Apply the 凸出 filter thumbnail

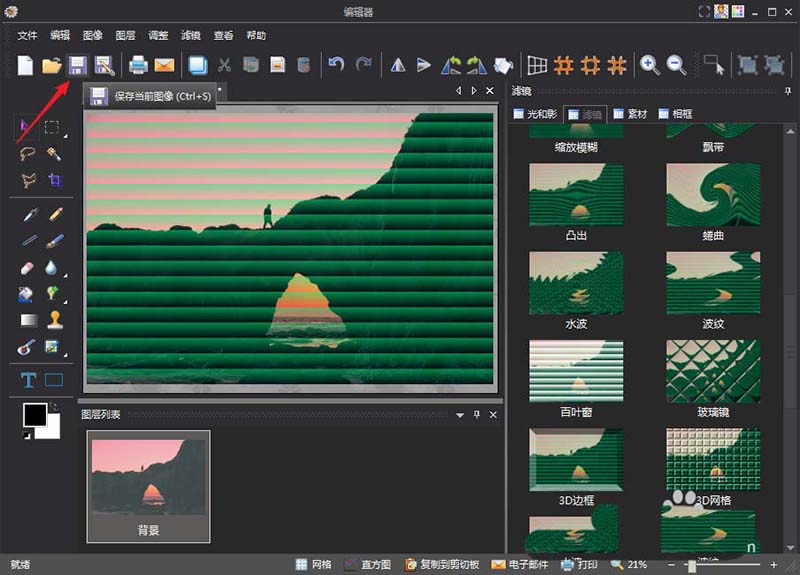click(576, 194)
